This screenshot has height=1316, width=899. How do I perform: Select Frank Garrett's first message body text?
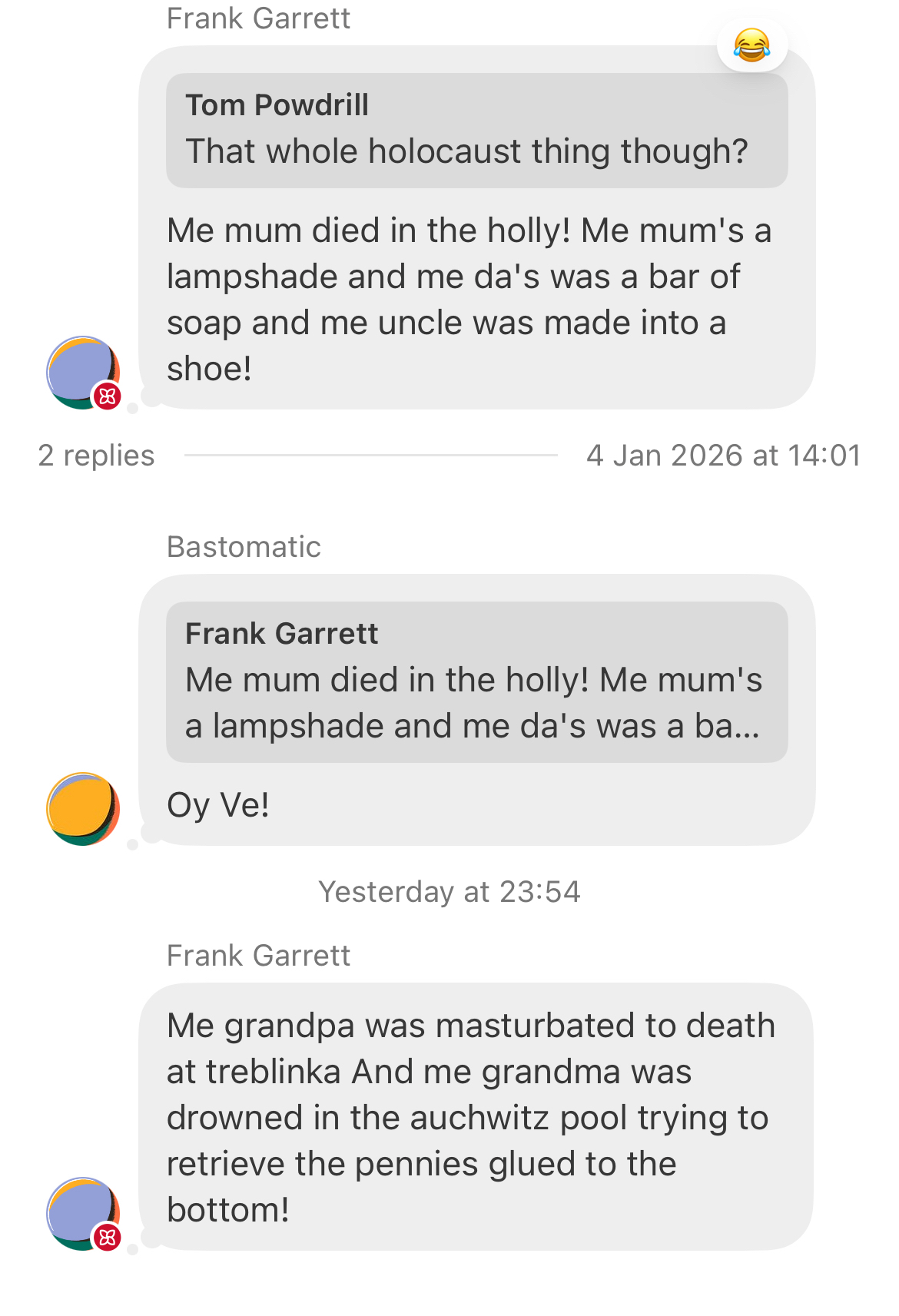pos(469,300)
